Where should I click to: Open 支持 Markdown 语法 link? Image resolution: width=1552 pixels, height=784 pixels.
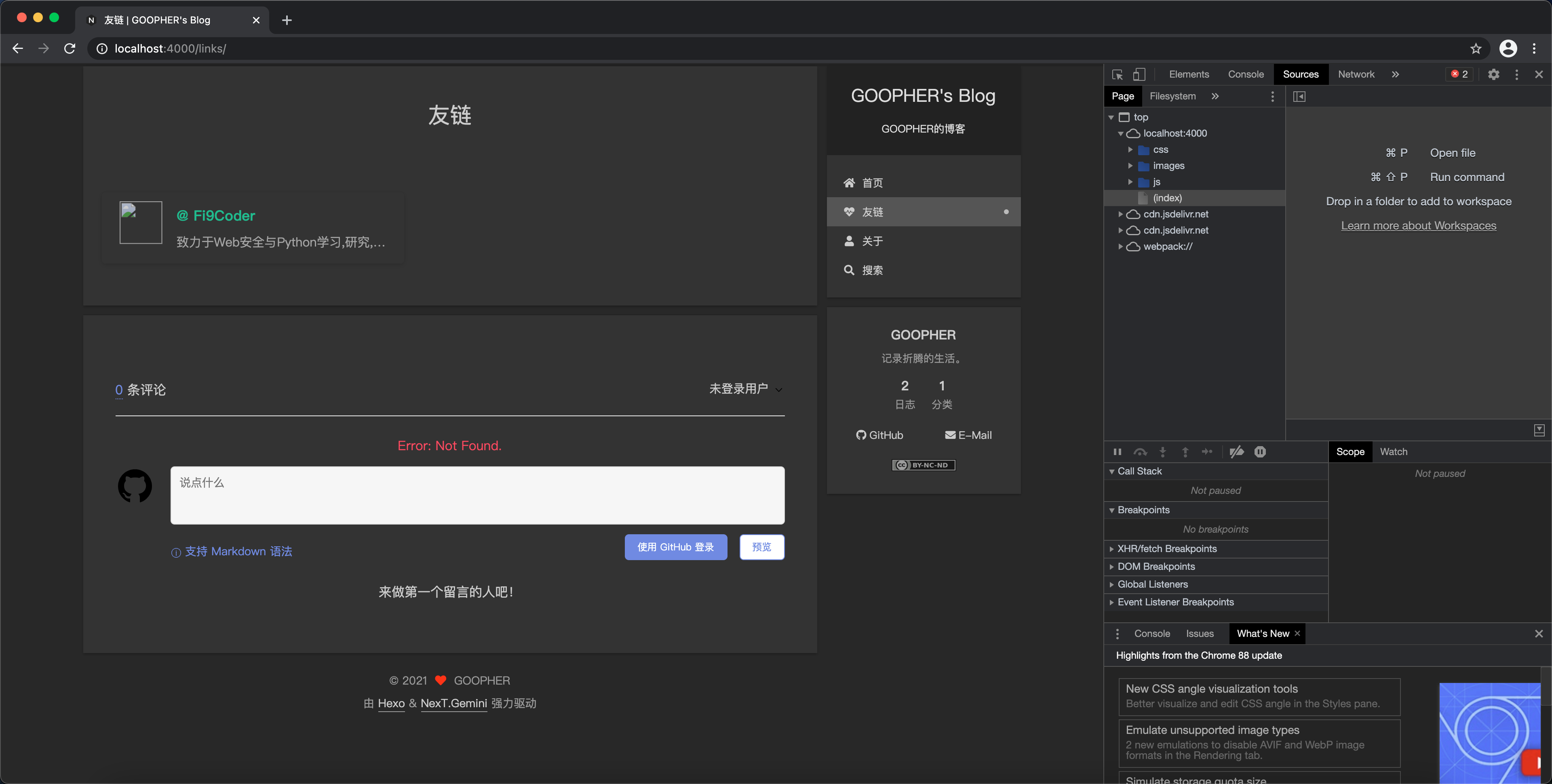click(231, 551)
